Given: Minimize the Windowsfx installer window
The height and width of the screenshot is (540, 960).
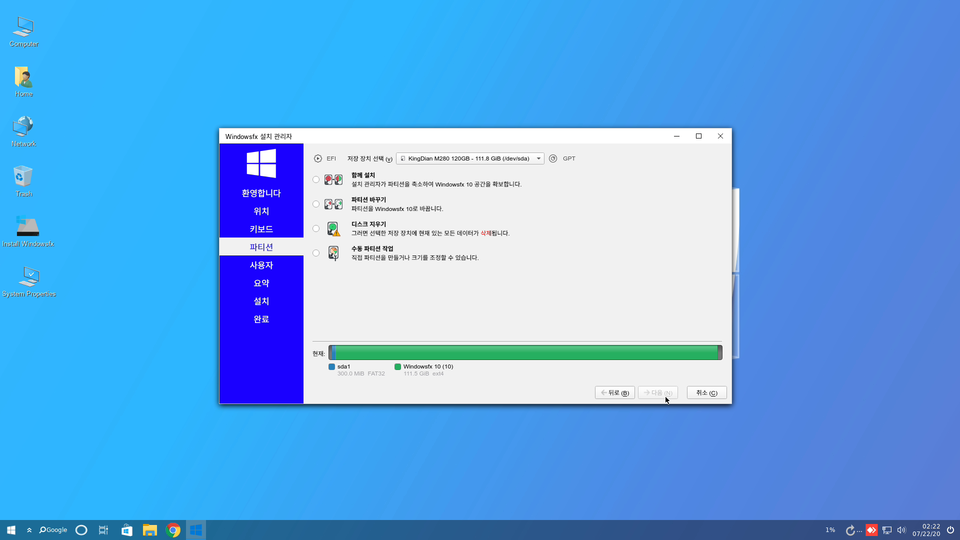Looking at the screenshot, I should pyautogui.click(x=677, y=136).
